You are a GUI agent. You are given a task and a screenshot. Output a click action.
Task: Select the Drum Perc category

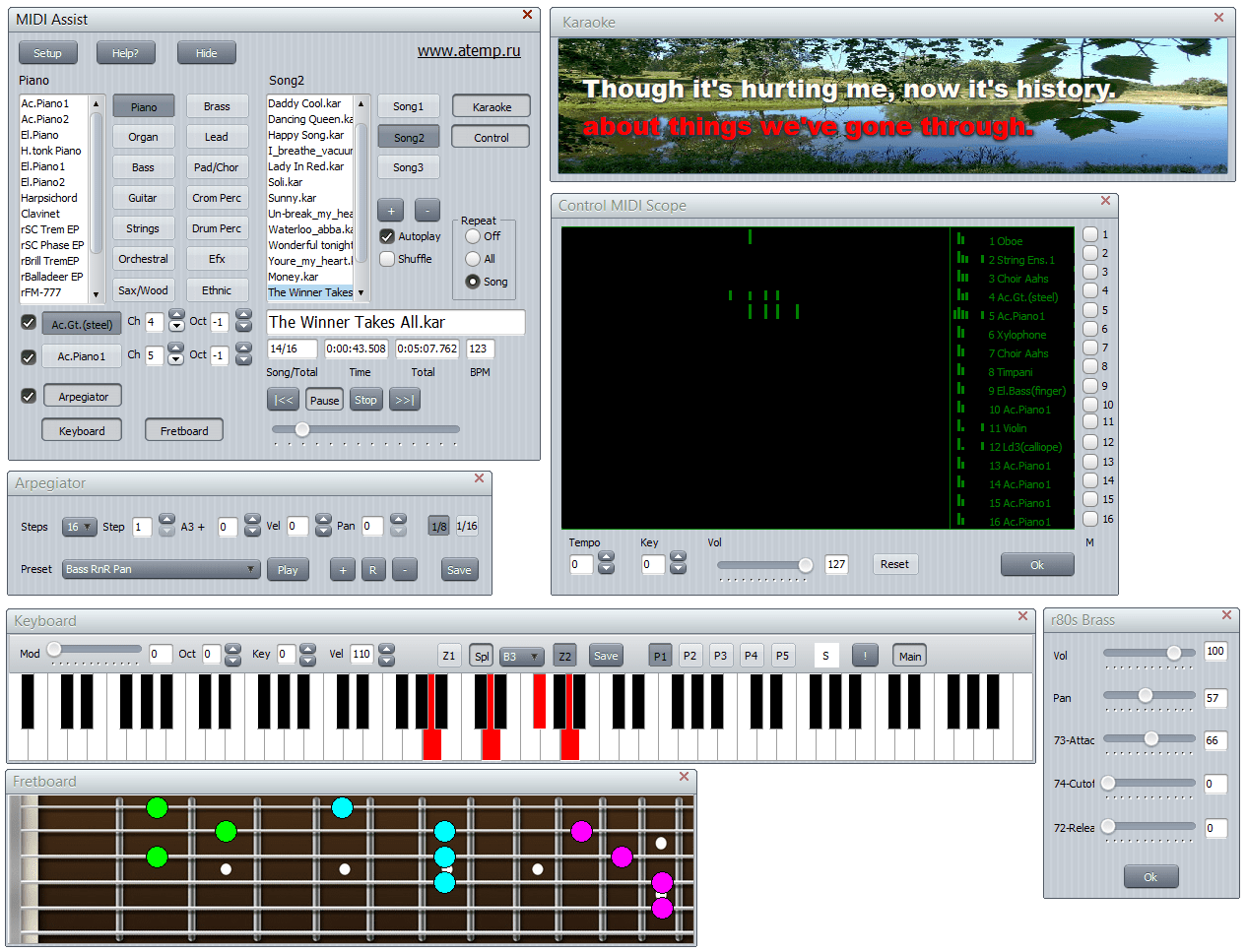pos(217,227)
